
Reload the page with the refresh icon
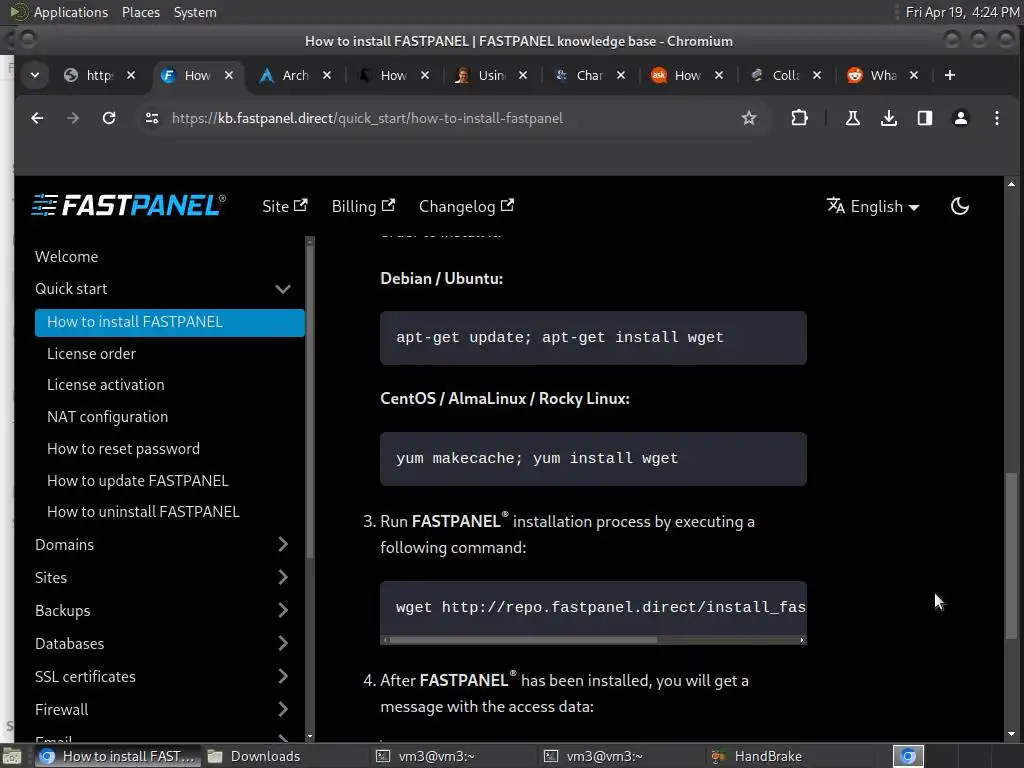[109, 118]
